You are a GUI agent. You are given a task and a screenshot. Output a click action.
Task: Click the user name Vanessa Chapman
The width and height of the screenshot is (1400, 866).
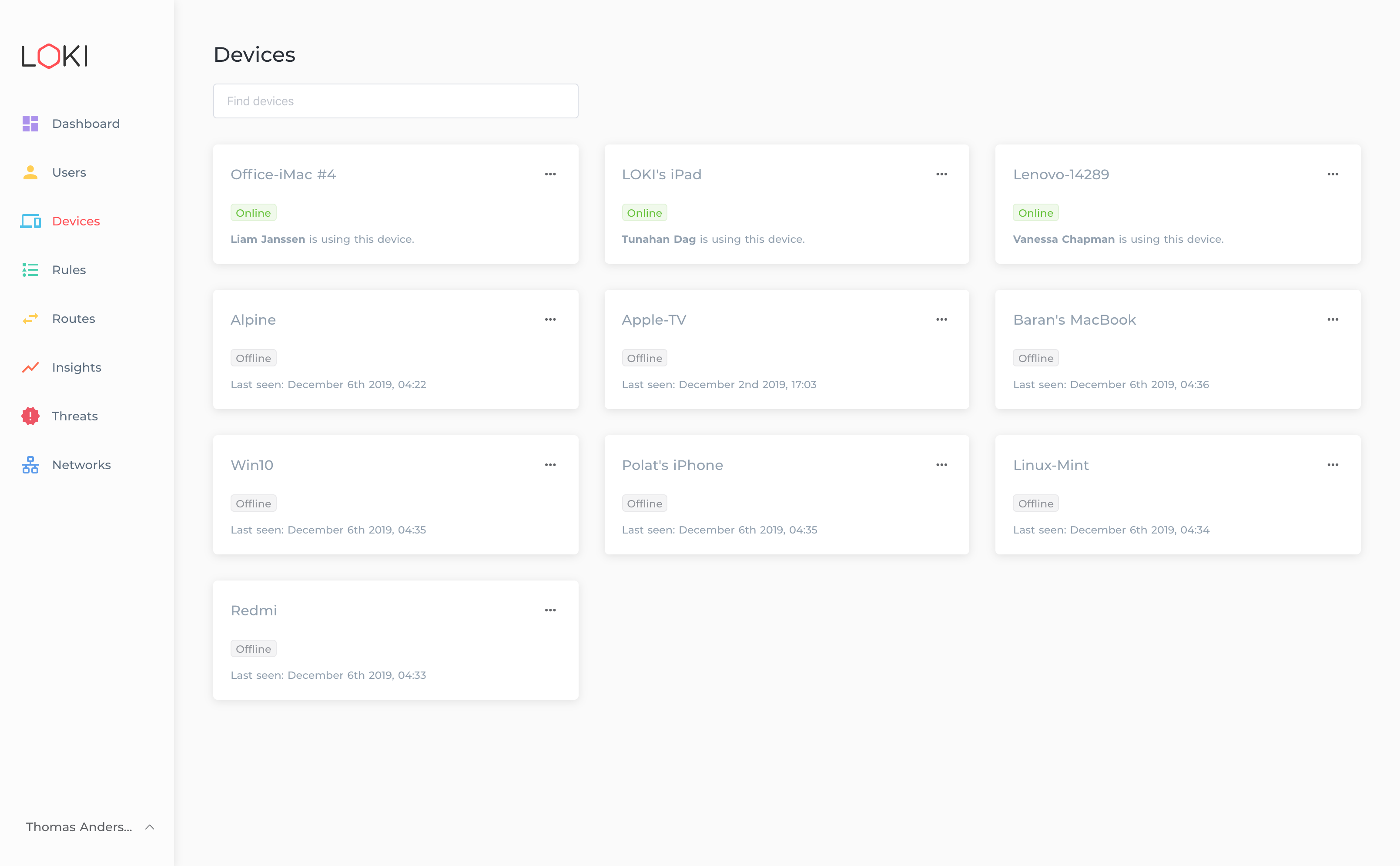(1063, 239)
